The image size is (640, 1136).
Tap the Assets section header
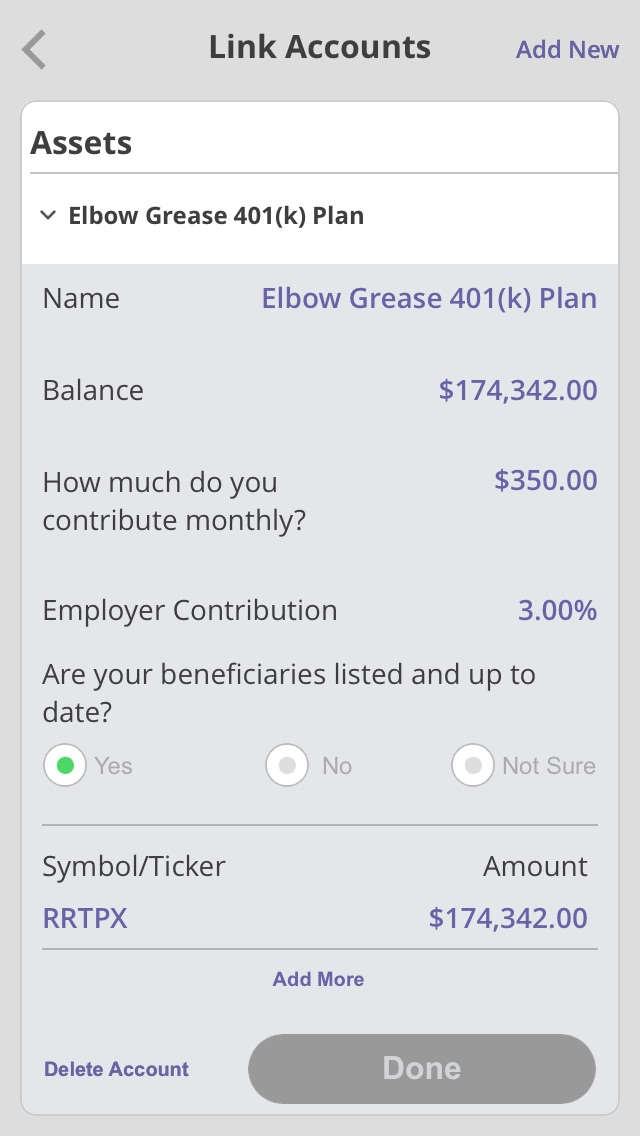tap(82, 143)
